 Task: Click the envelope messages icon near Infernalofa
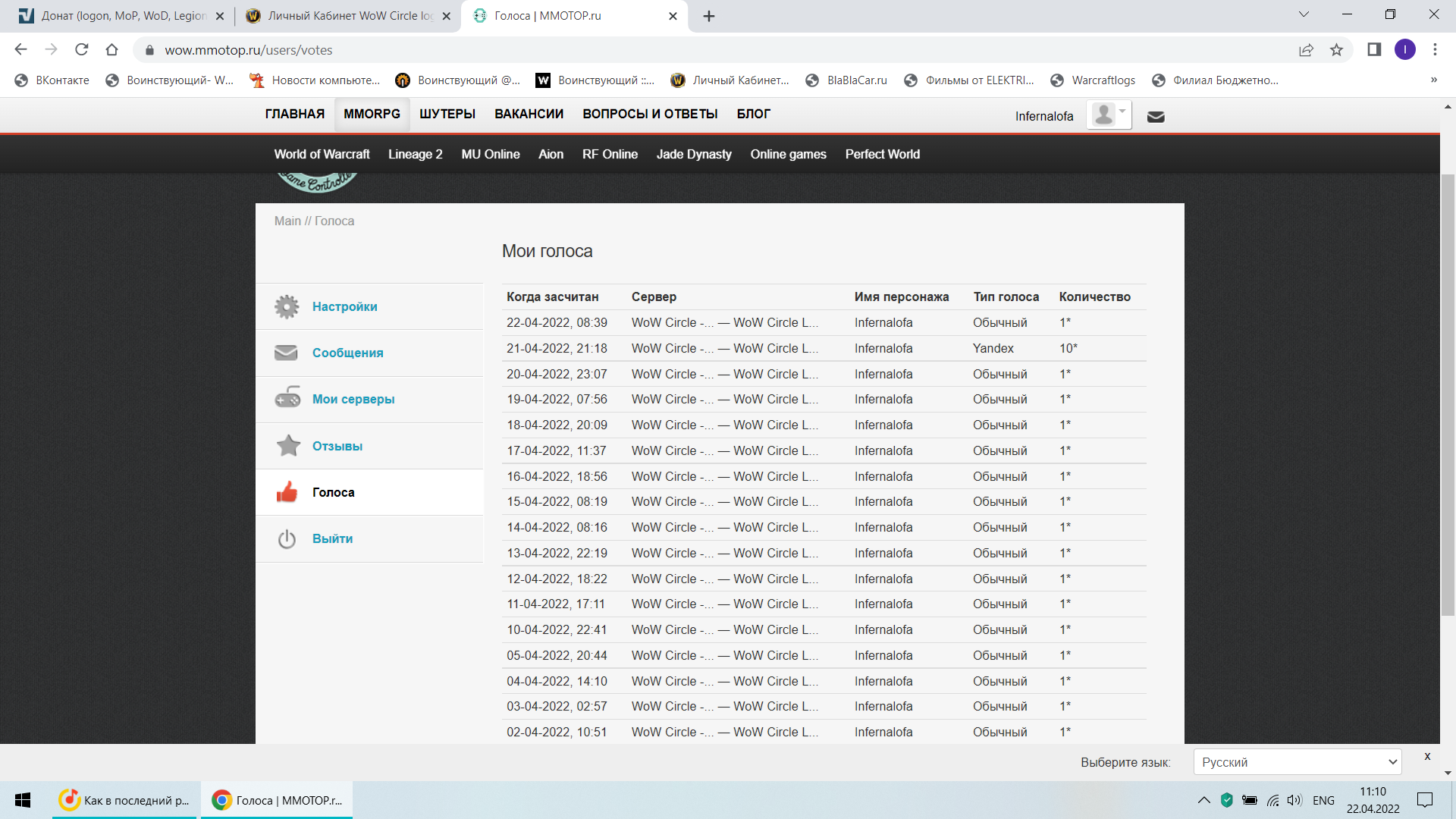(1156, 117)
